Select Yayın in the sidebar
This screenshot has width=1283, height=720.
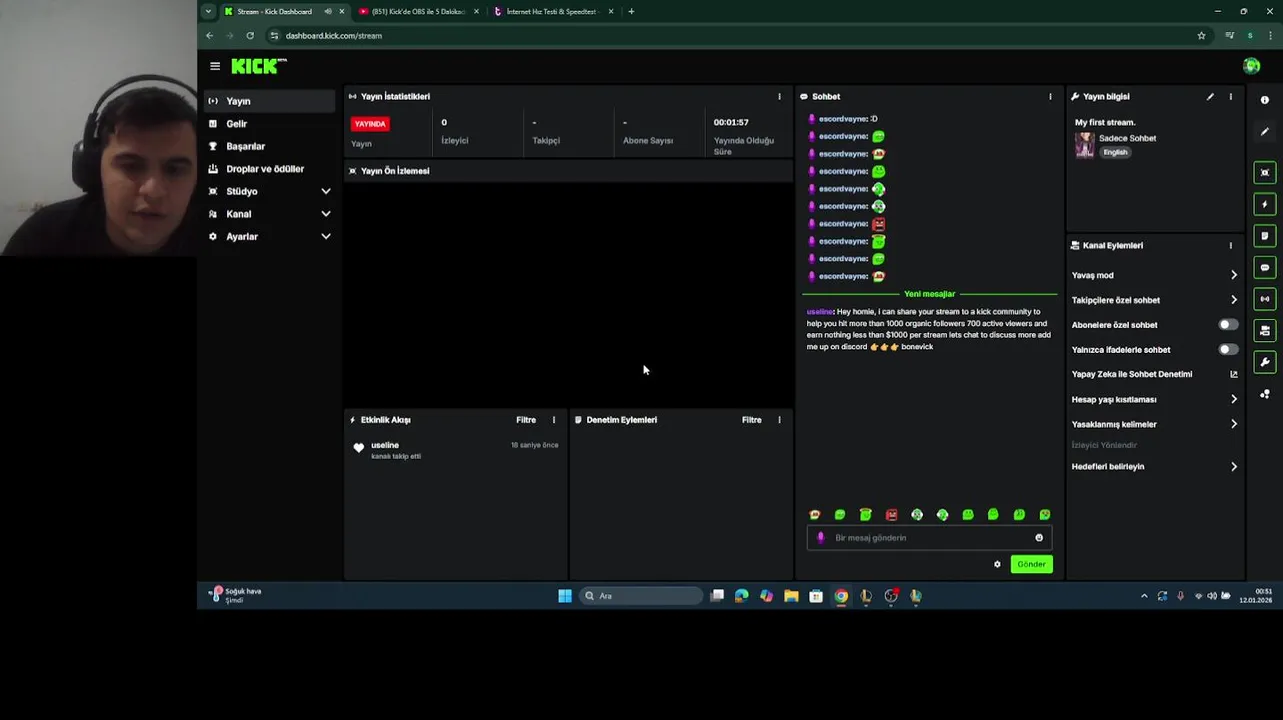pos(269,101)
